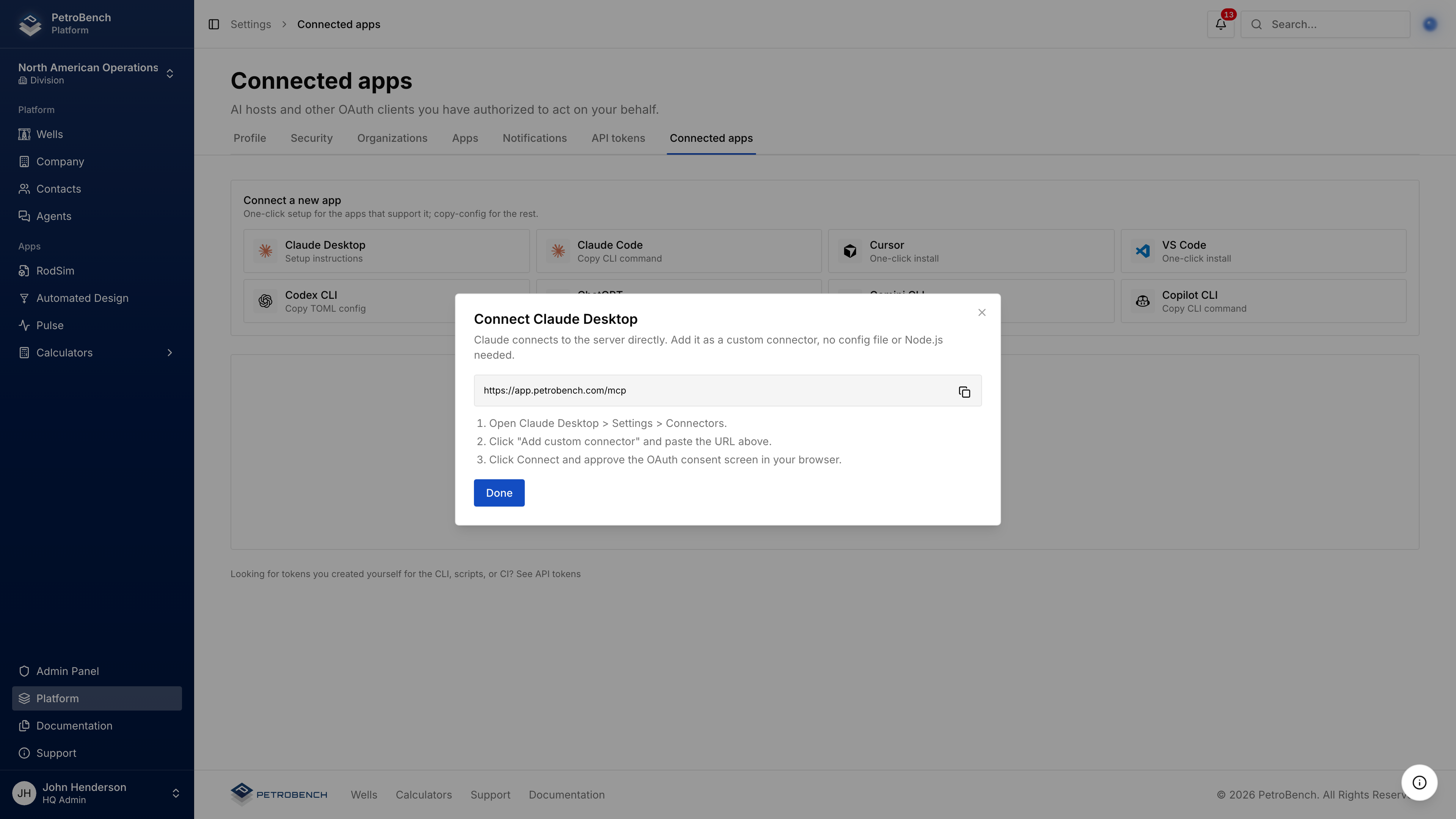
Task: Open the user avatar at top right
Action: pyautogui.click(x=1430, y=24)
